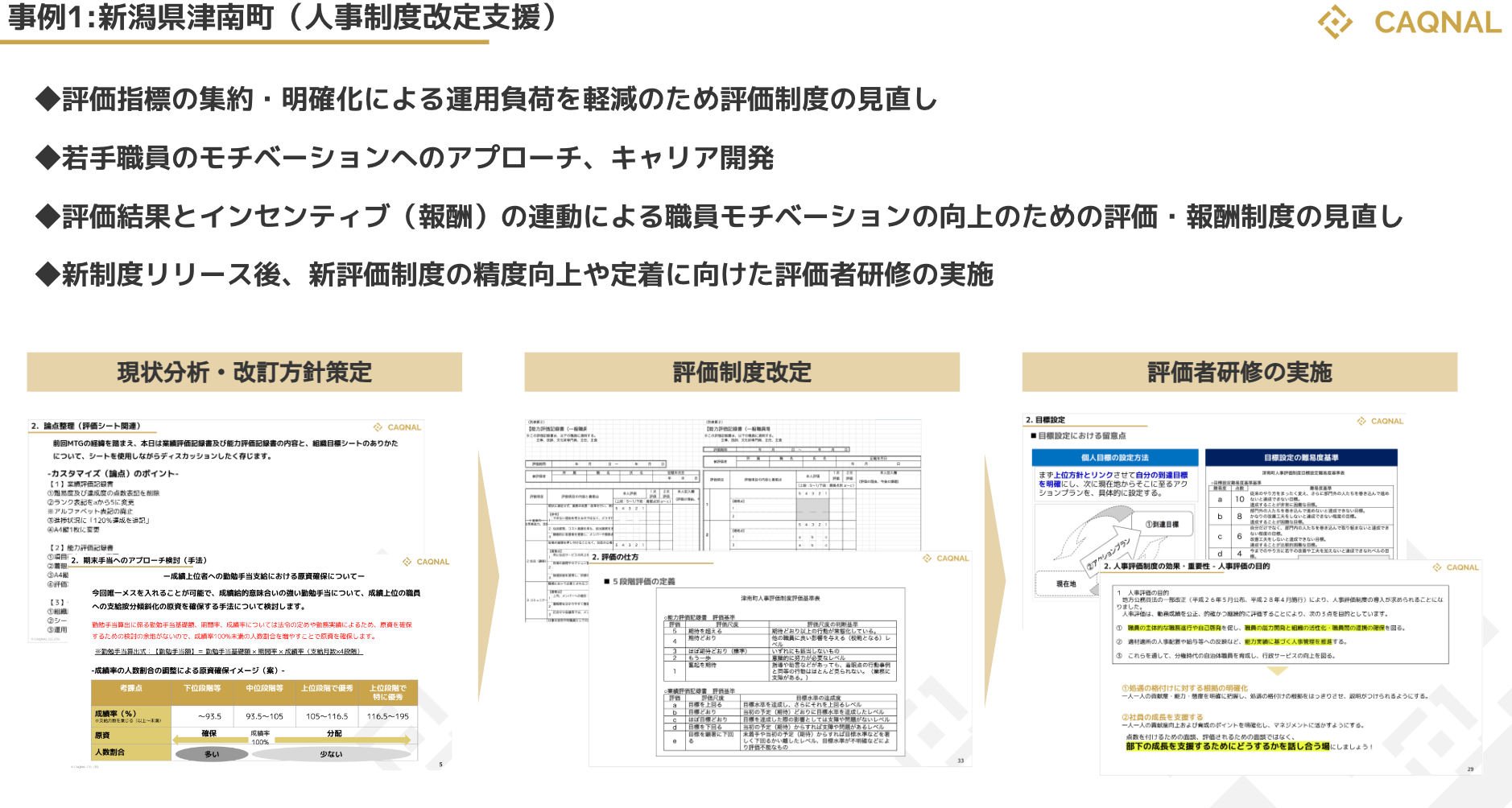
Task: Click the small CAQNAL logo on 論点整理 slide
Action: point(397,427)
